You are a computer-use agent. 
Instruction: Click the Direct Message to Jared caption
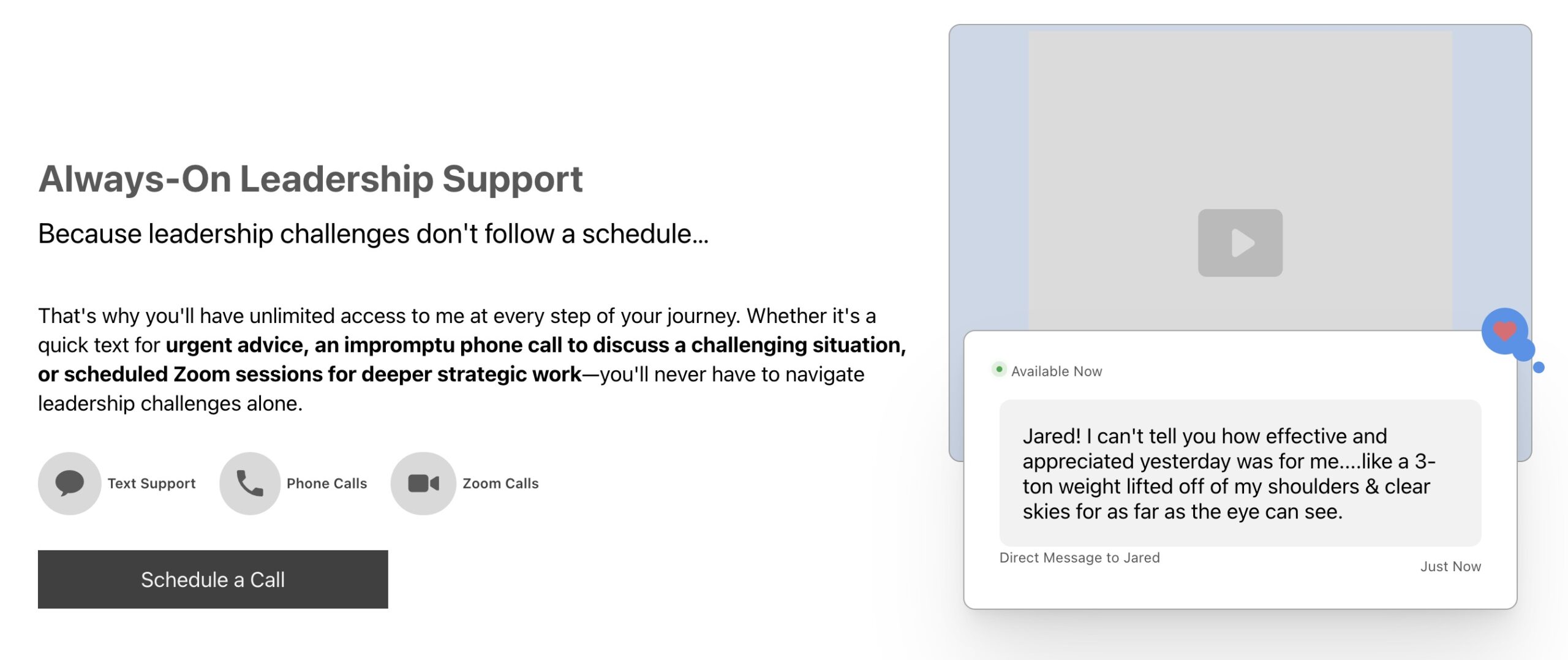(1079, 558)
